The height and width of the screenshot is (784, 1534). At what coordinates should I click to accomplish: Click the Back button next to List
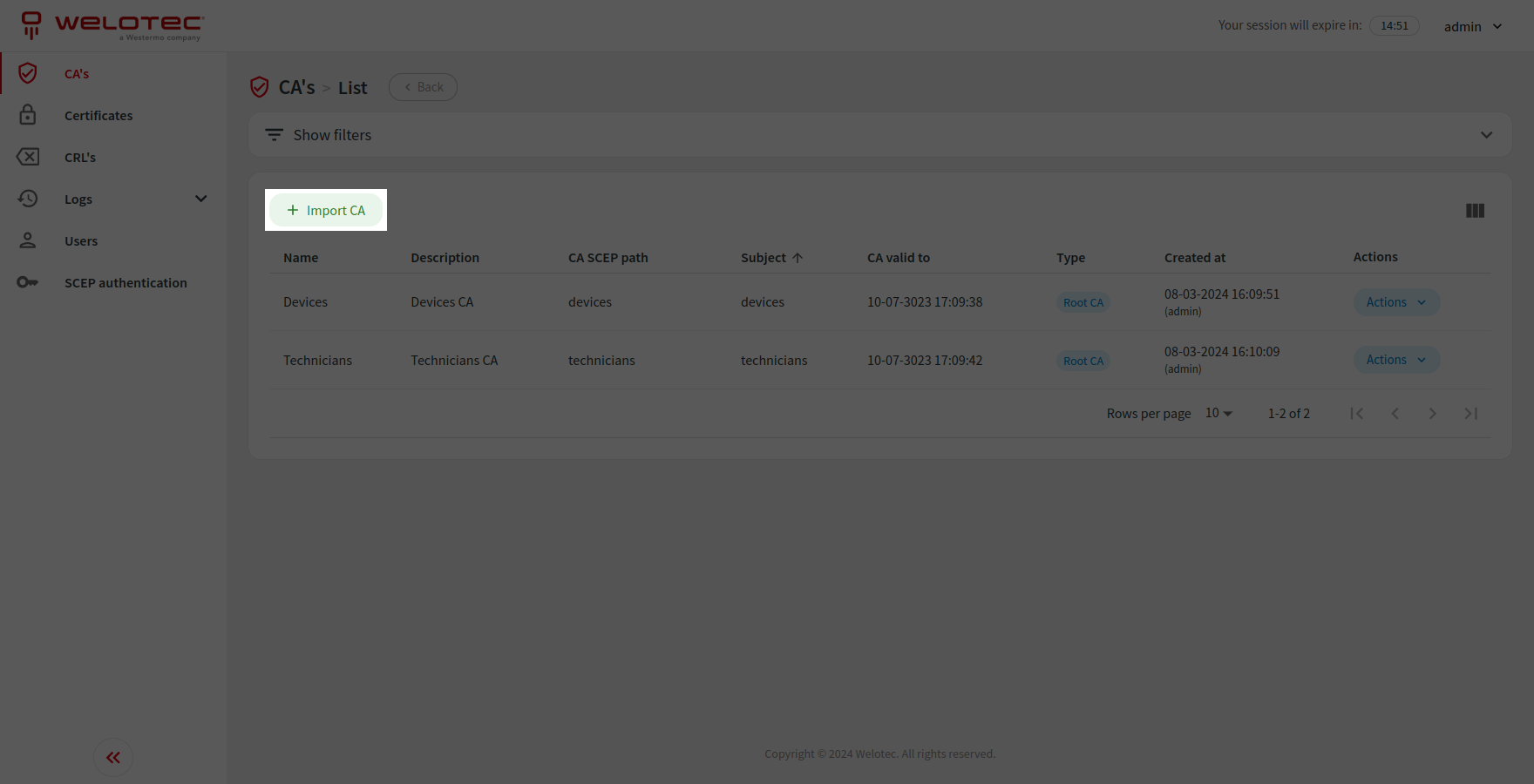423,86
